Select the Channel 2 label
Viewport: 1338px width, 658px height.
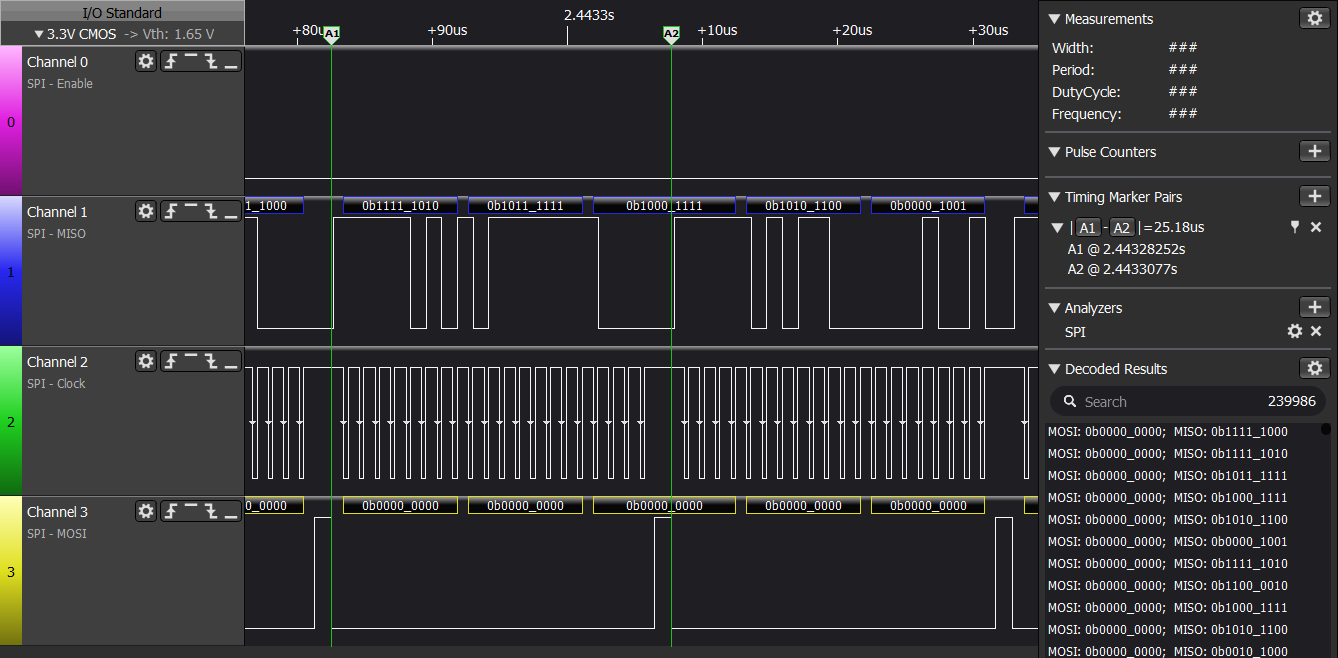point(57,362)
